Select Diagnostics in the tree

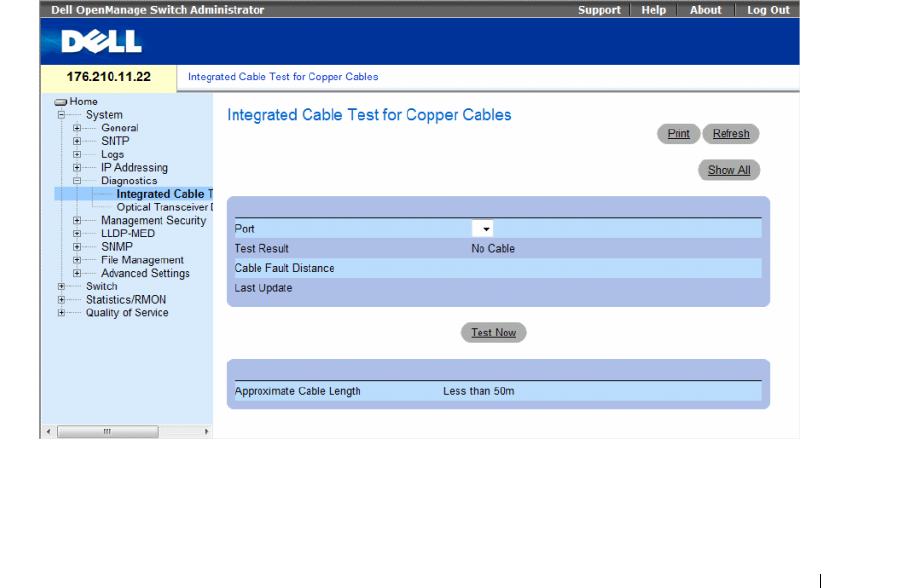[x=129, y=181]
